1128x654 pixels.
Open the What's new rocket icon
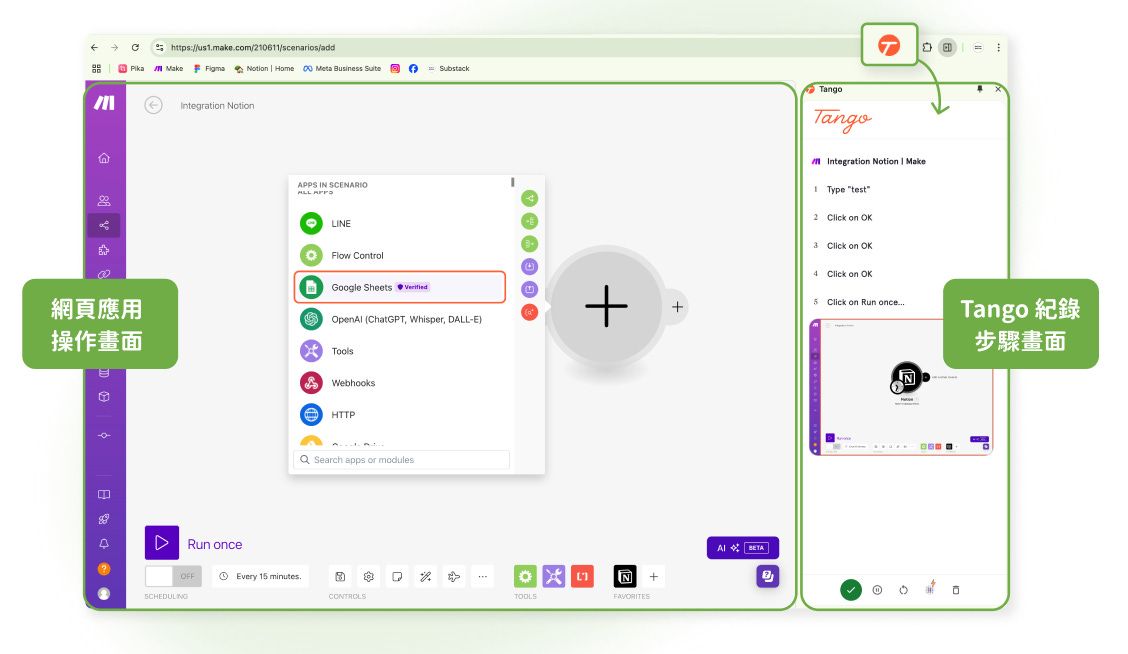(x=104, y=519)
